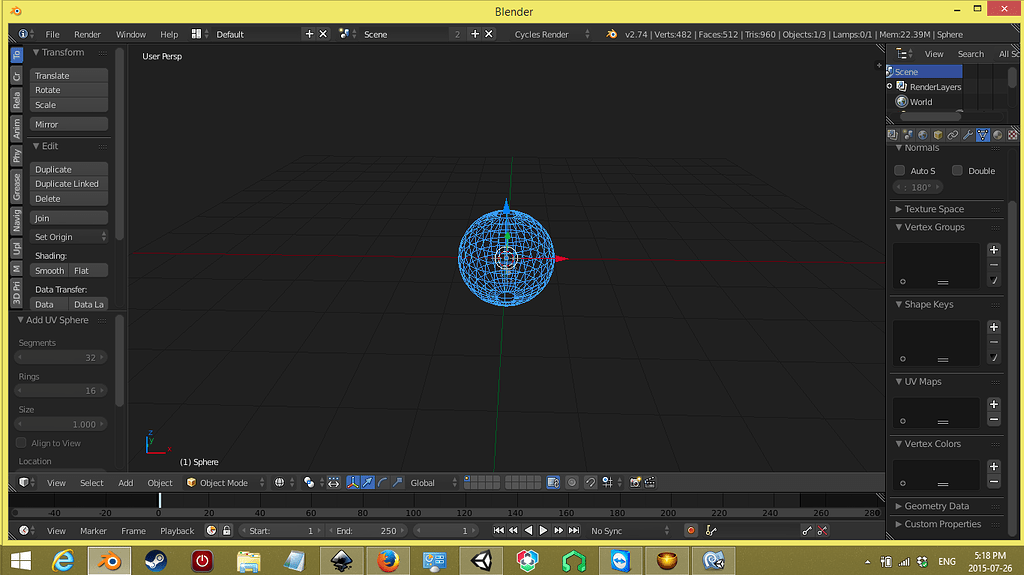Open the Global orientation dropdown

point(432,482)
